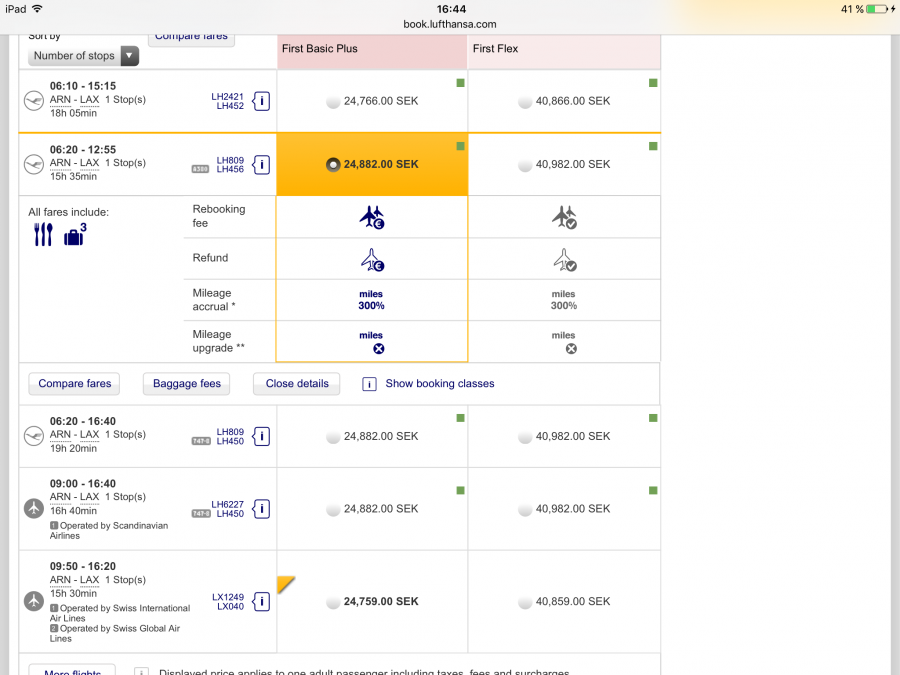Click Lufthansa logo on 06:20 - 16:40 flight
Image resolution: width=900 pixels, height=675 pixels.
click(x=34, y=436)
